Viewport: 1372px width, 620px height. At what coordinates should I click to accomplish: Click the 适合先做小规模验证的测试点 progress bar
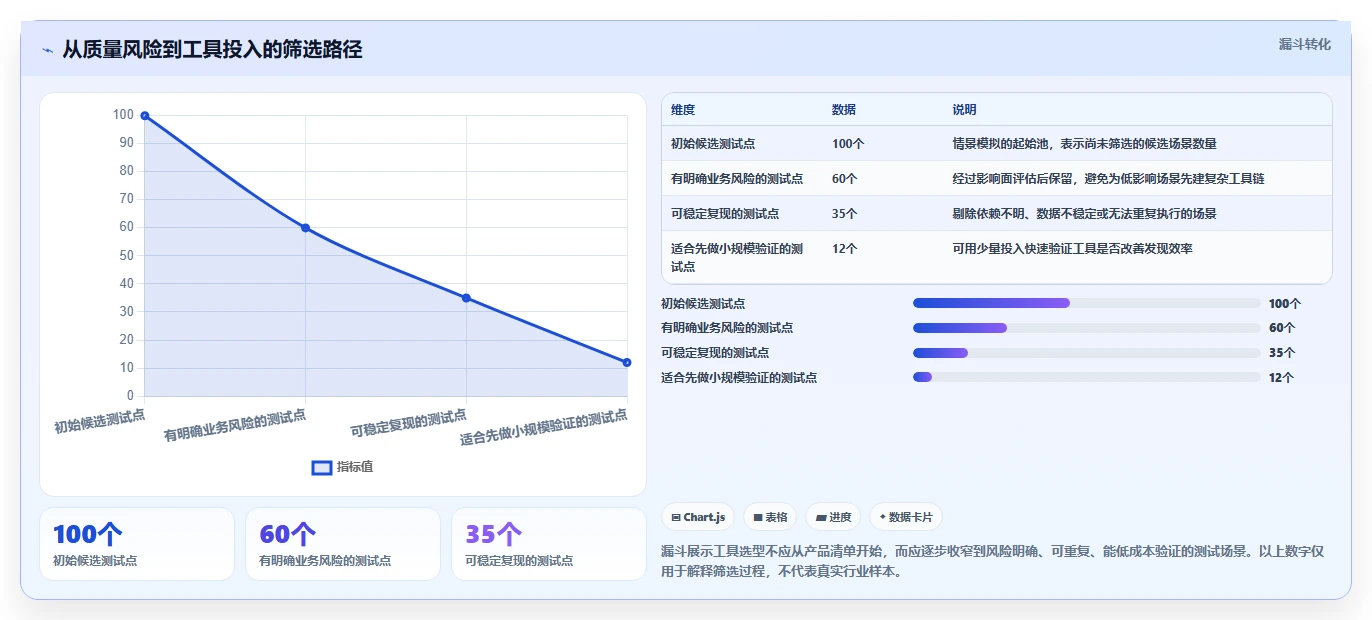point(1086,377)
